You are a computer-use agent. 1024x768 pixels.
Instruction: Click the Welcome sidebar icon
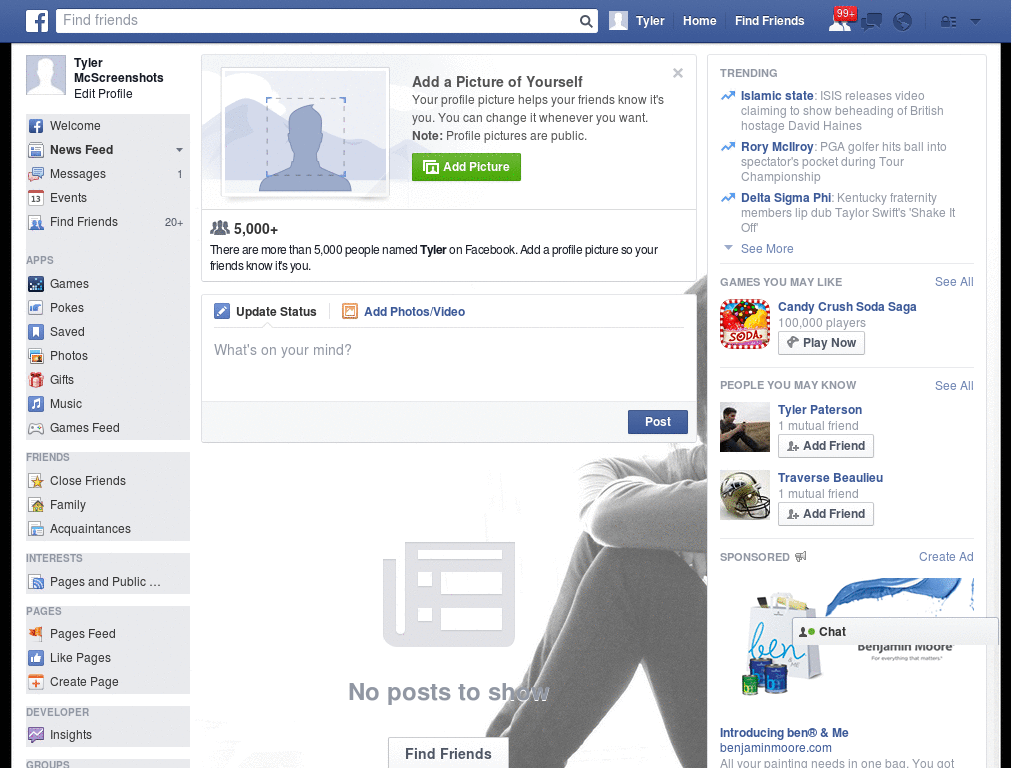[36, 126]
